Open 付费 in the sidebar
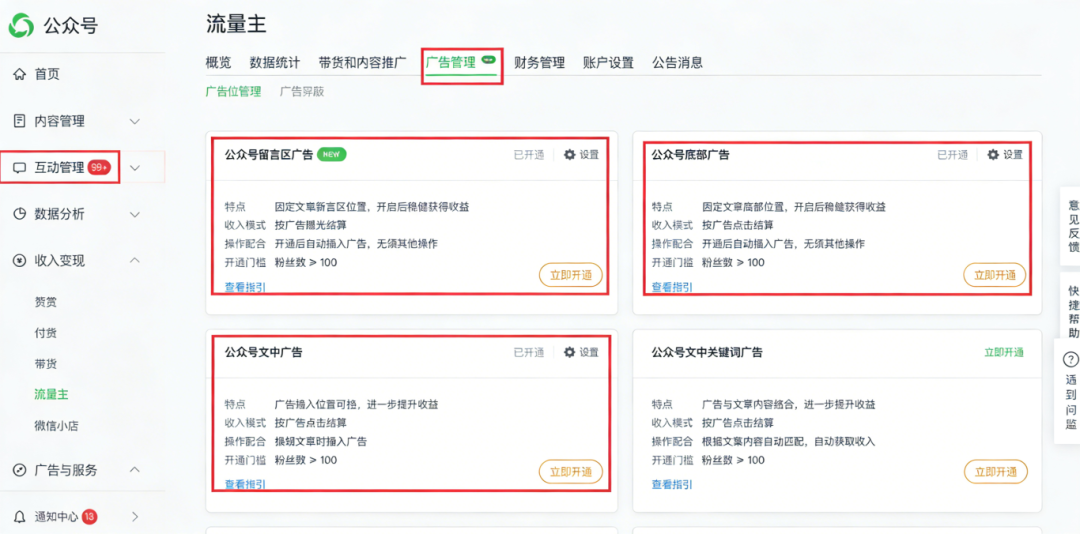 [x=45, y=333]
